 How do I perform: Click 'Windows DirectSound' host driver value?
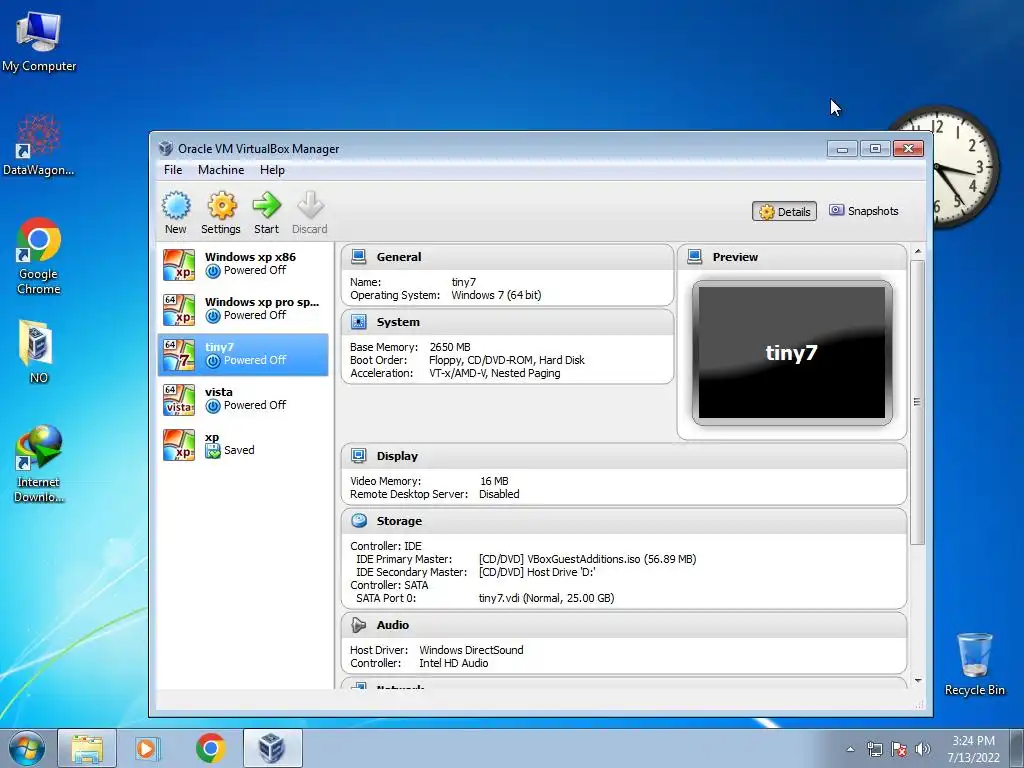pos(472,650)
